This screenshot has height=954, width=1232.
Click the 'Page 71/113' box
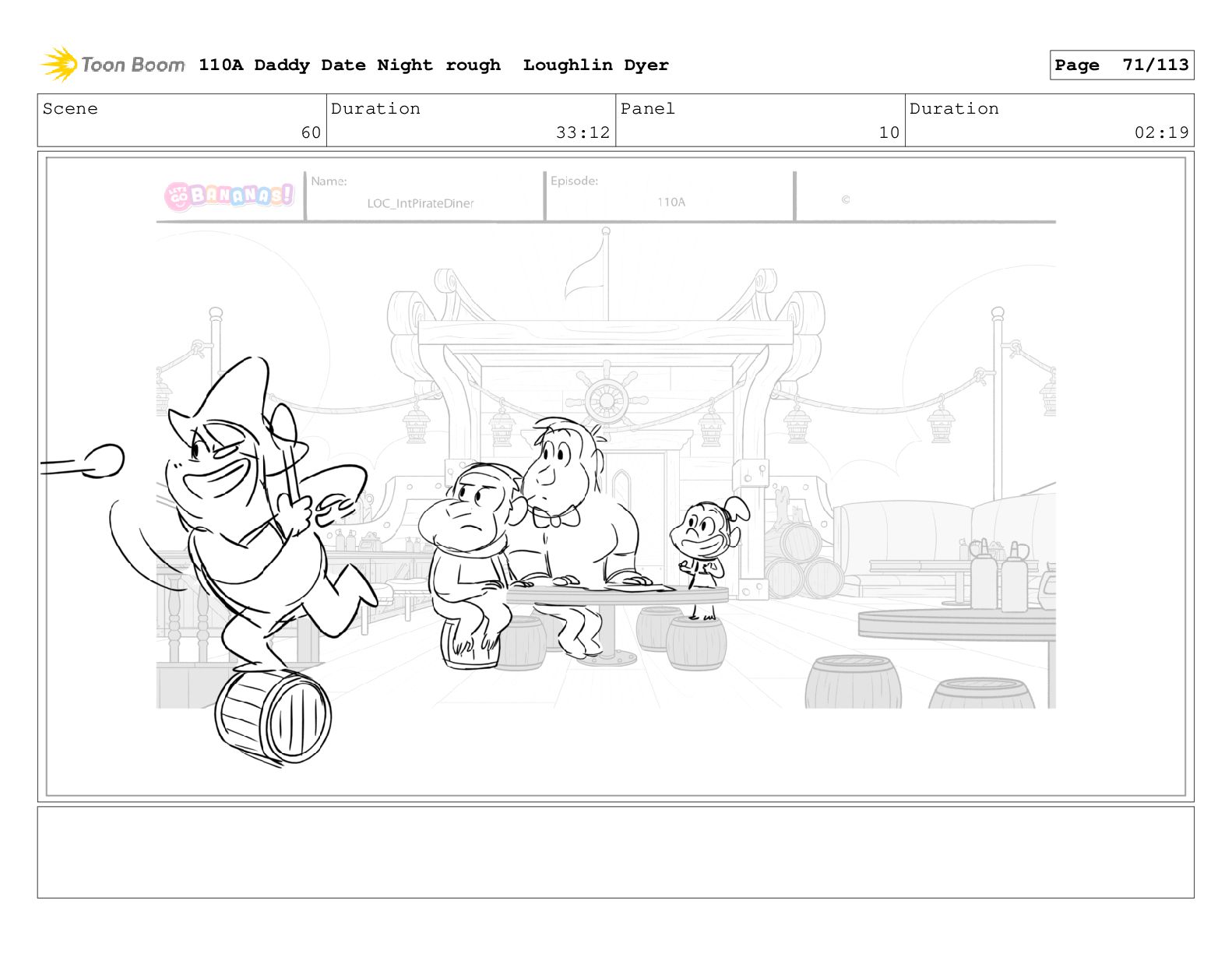point(1121,65)
